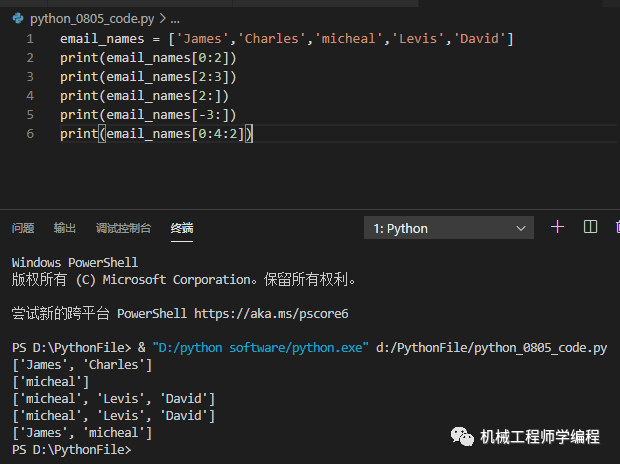
Task: Click line number 4 in the gutter
Action: point(30,96)
